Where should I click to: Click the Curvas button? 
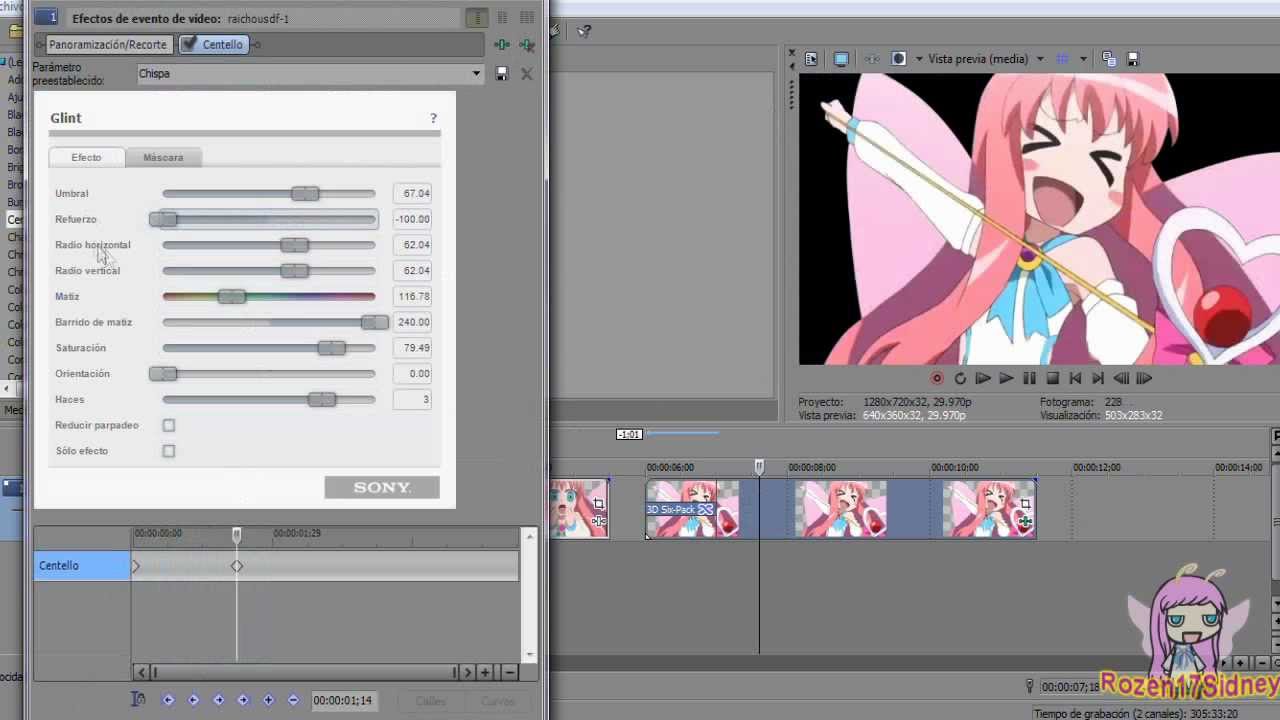pyautogui.click(x=498, y=701)
